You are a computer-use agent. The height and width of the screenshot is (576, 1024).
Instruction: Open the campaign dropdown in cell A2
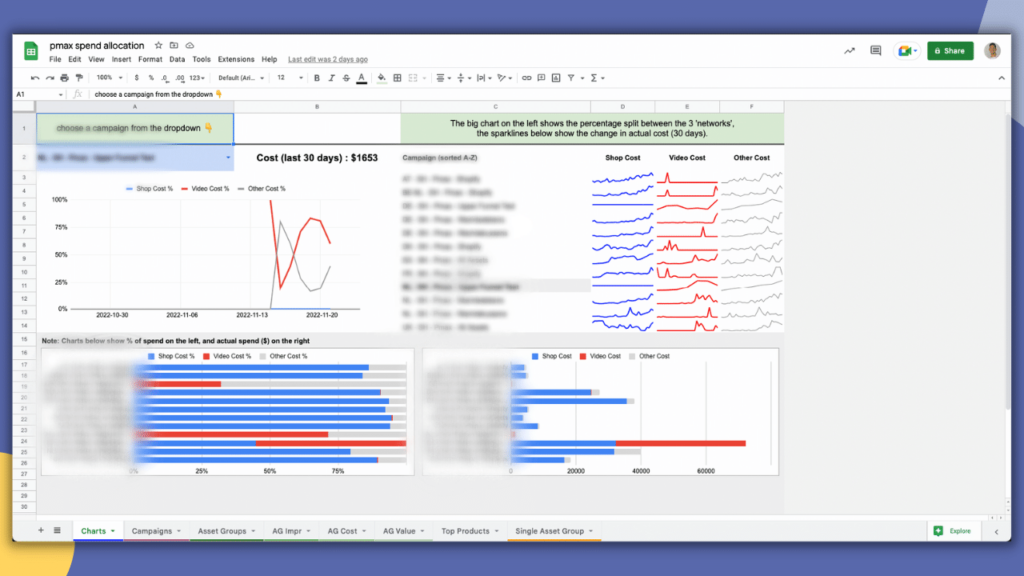[228, 157]
